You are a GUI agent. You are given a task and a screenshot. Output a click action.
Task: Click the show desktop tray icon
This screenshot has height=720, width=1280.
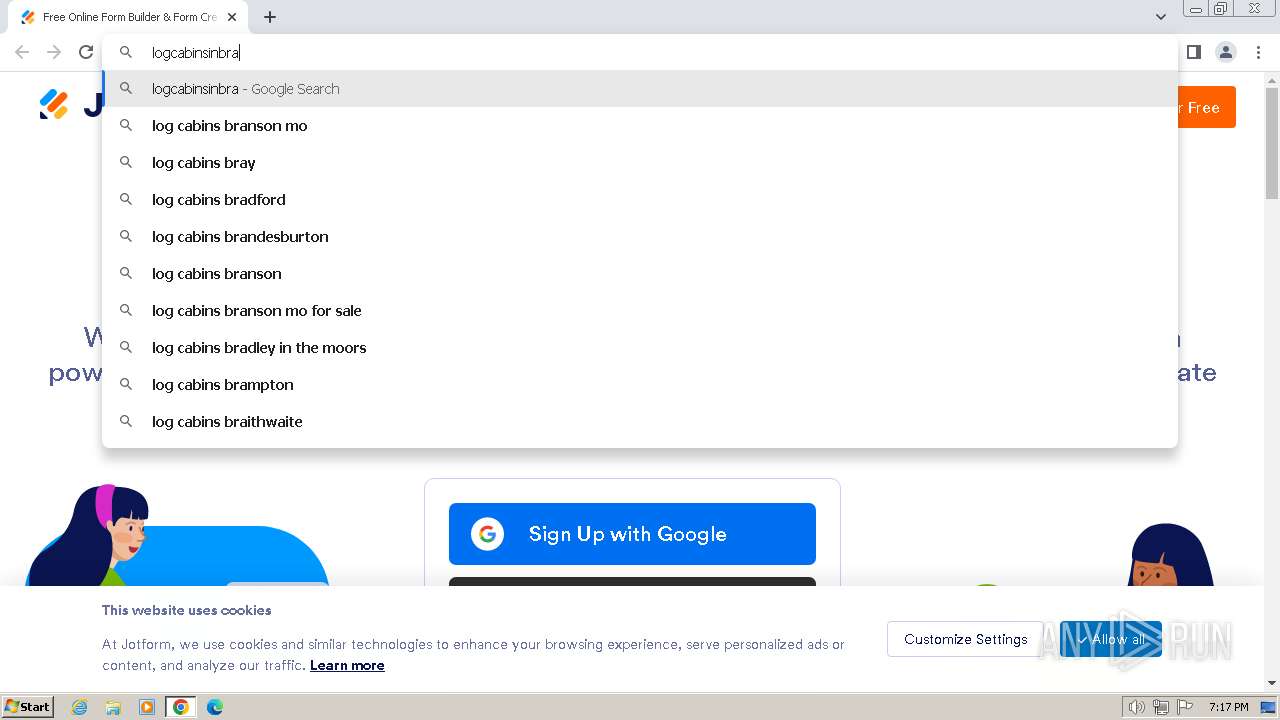tap(1269, 707)
